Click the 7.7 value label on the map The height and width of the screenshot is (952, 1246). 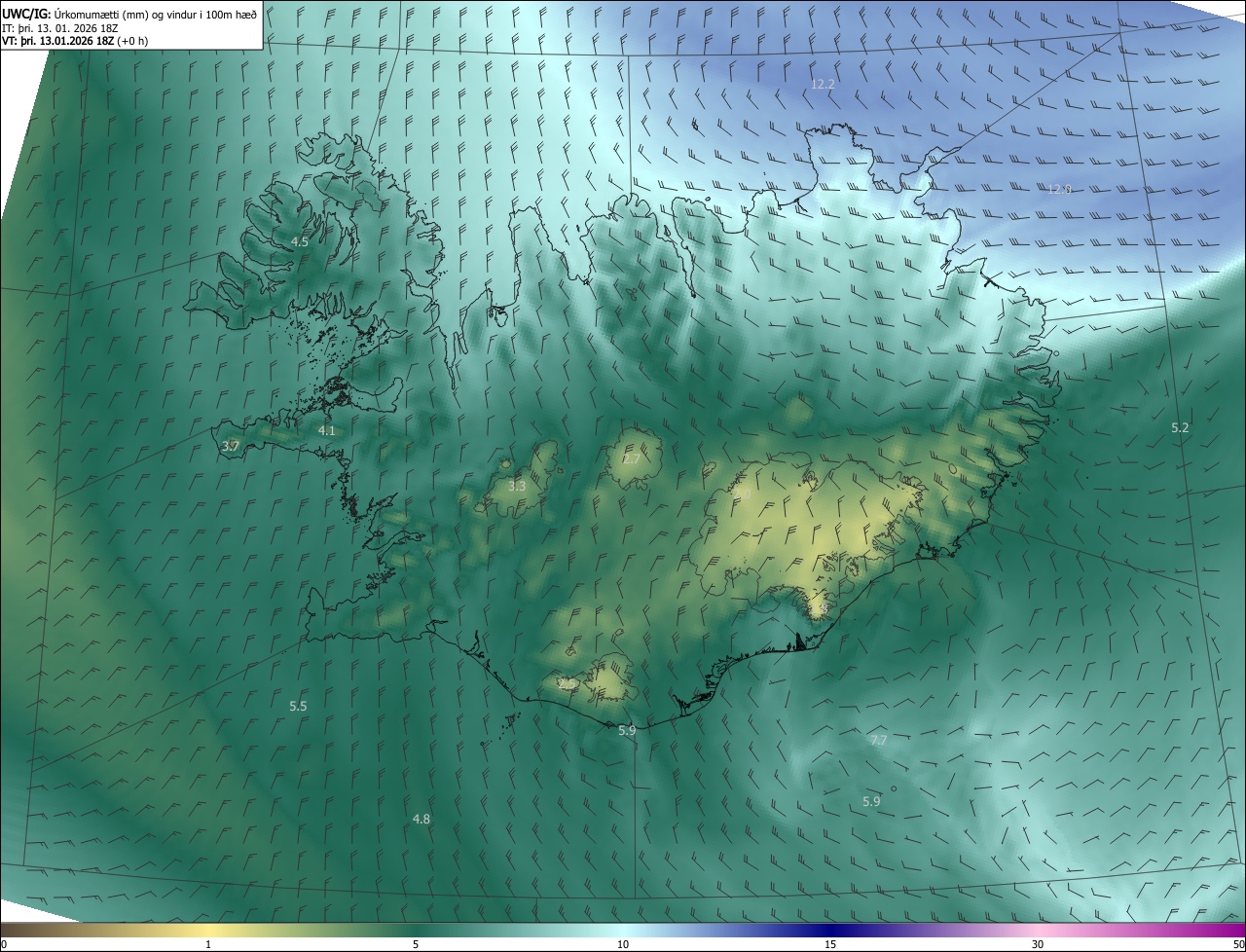pyautogui.click(x=878, y=740)
